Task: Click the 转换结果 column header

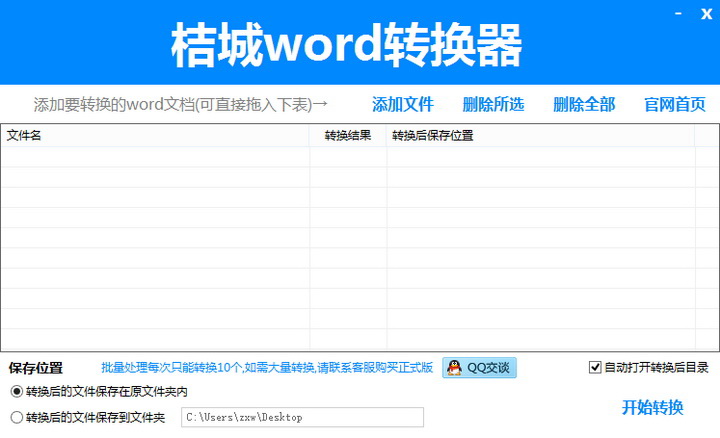Action: coord(348,135)
